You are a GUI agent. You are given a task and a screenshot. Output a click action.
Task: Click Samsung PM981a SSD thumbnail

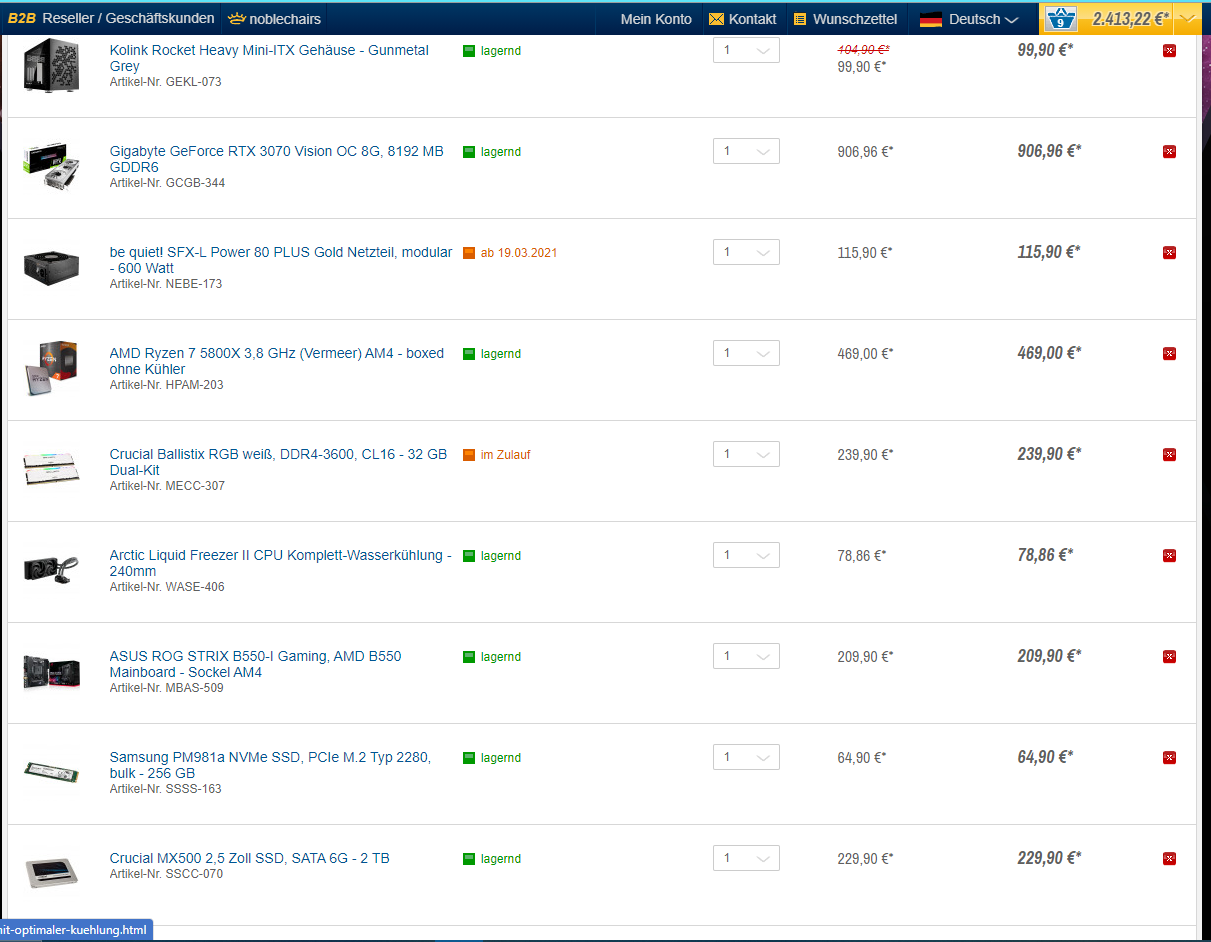[51, 771]
